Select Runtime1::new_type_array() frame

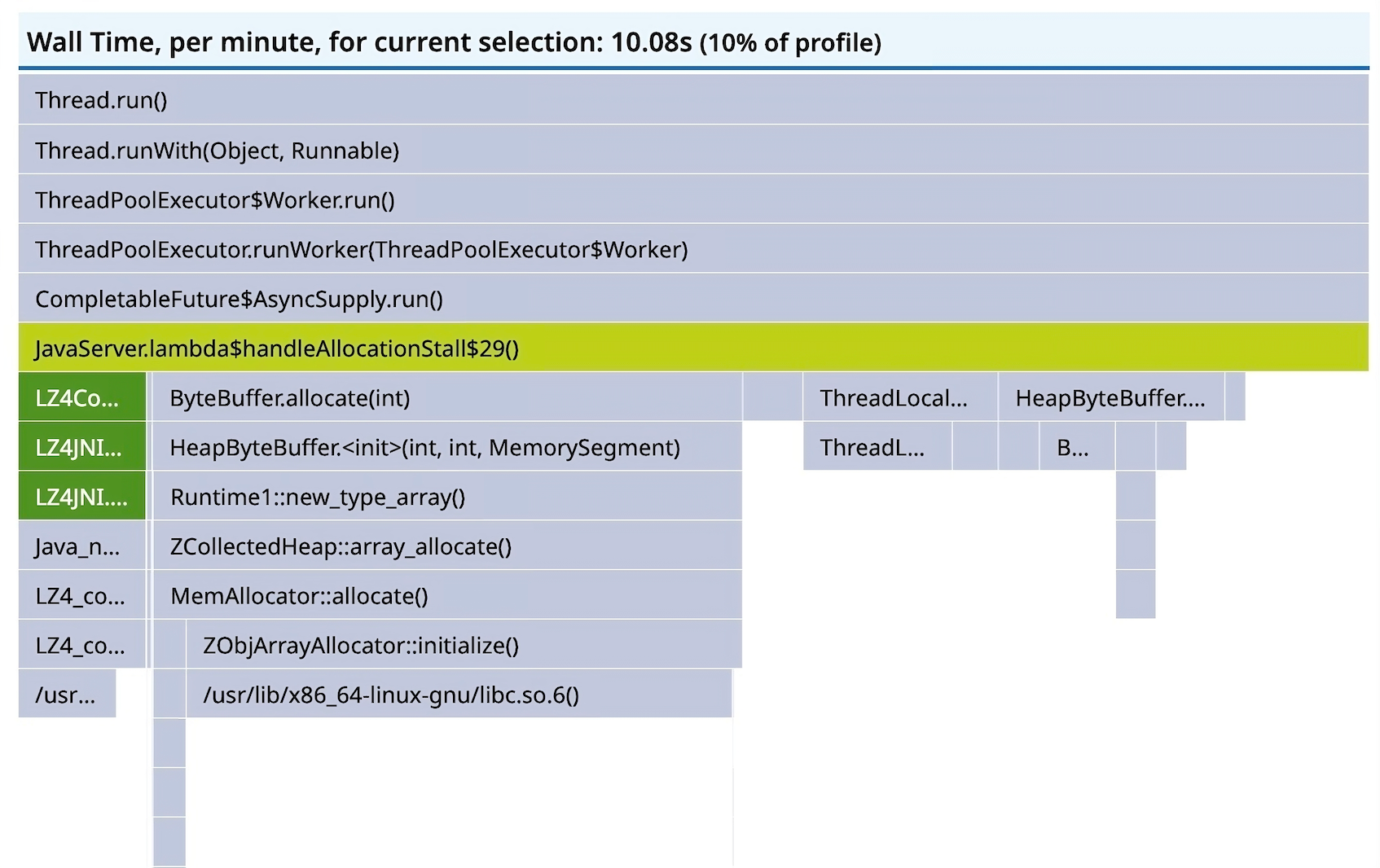pos(446,498)
